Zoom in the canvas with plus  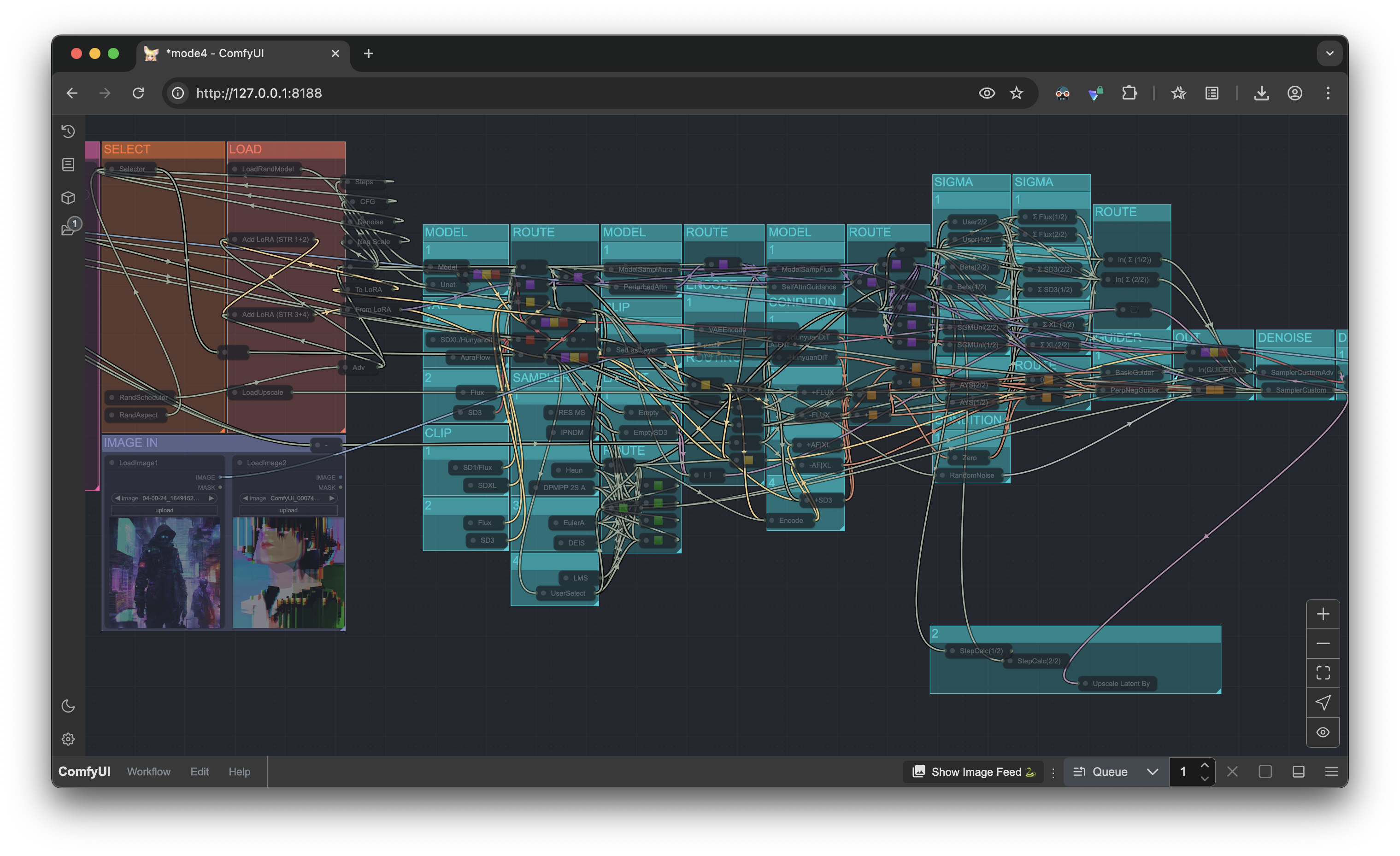tap(1323, 614)
